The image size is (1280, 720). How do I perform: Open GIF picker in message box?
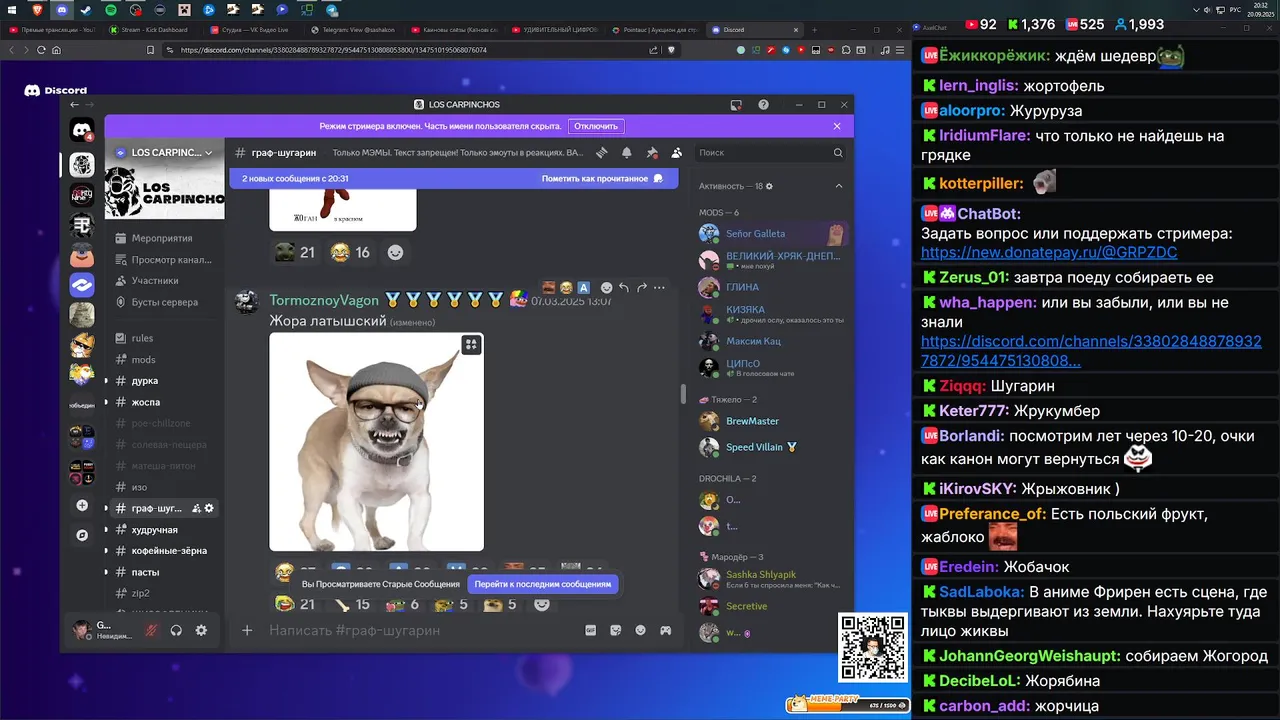point(590,630)
